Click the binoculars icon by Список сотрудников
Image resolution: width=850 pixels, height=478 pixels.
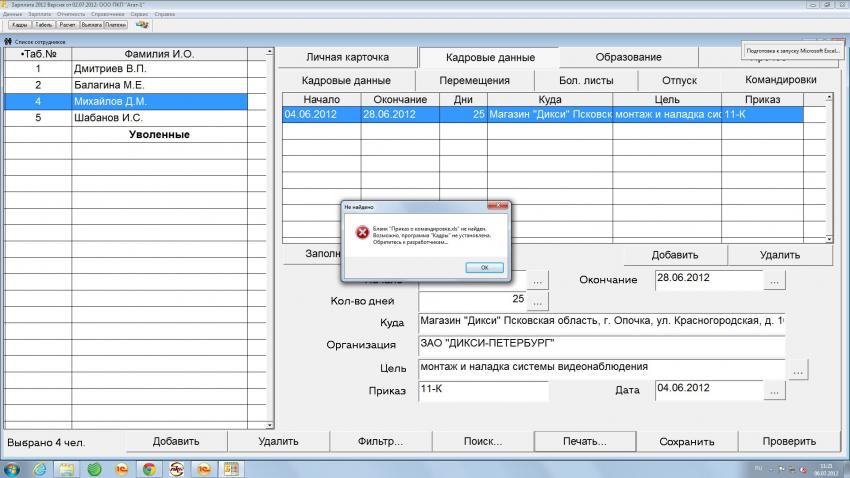tap(8, 41)
